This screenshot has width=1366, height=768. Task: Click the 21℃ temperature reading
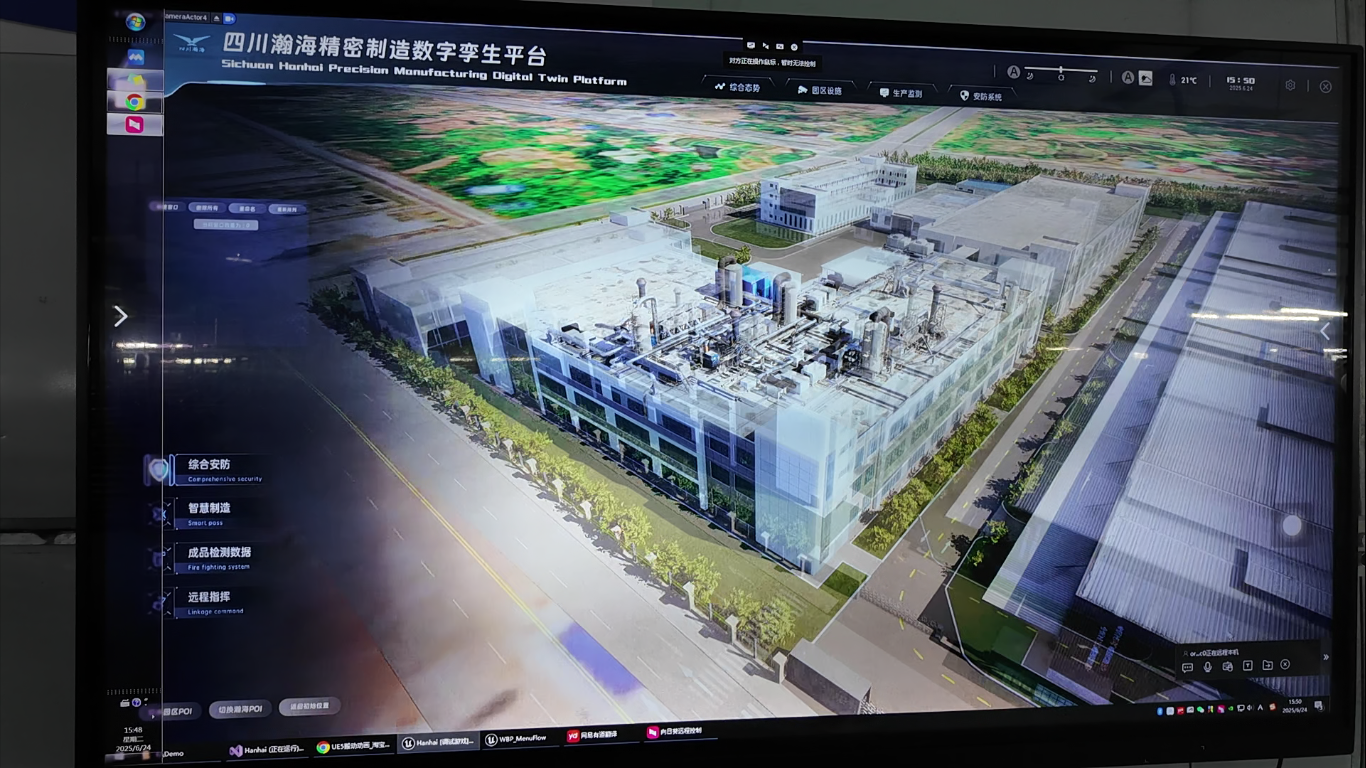point(1188,80)
